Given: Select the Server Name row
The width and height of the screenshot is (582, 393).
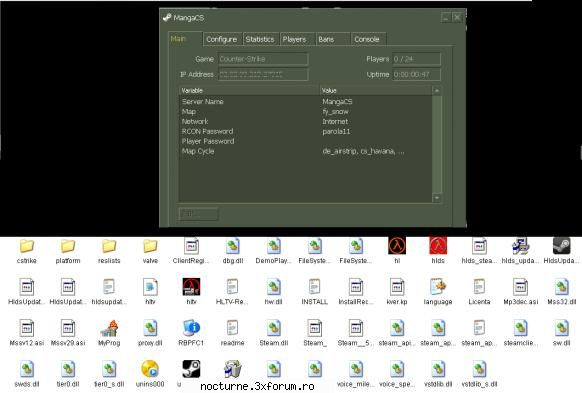Looking at the screenshot, I should click(x=305, y=102).
